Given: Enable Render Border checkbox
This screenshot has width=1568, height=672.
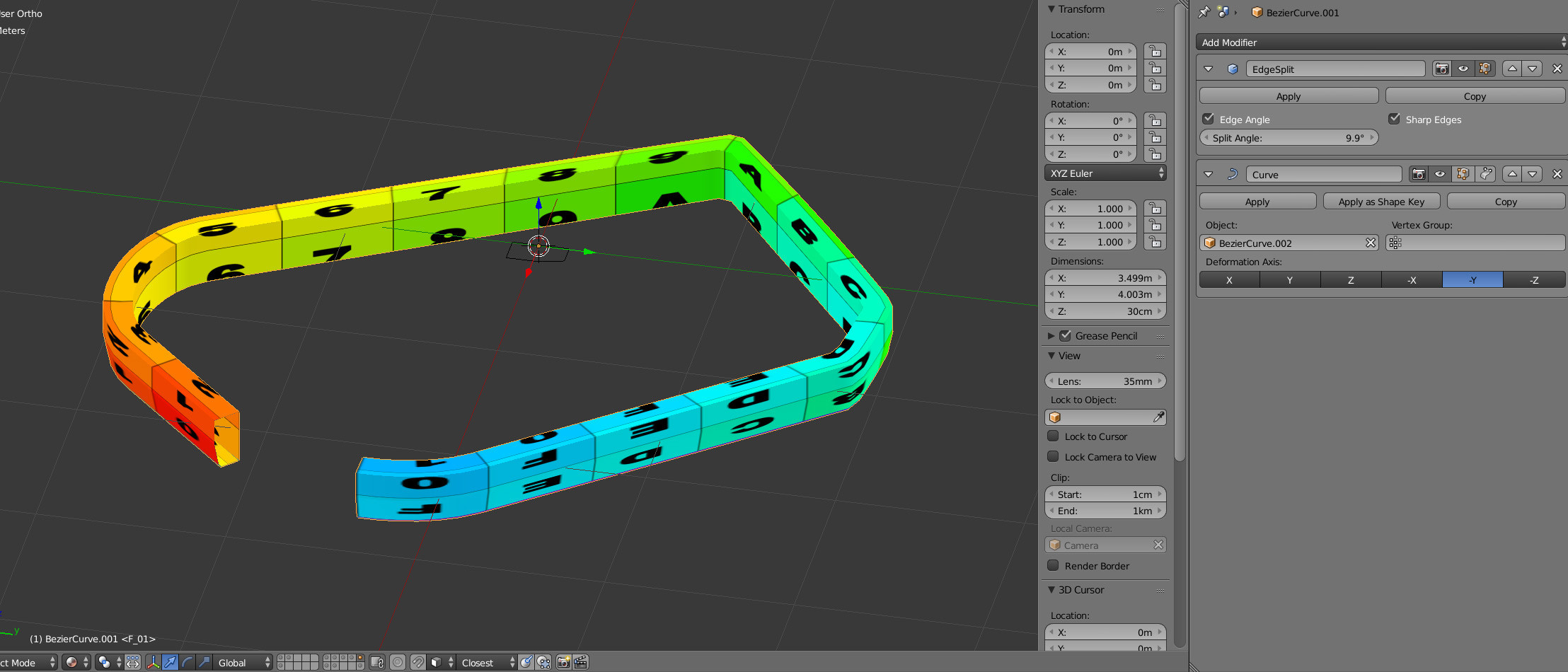Looking at the screenshot, I should click(x=1053, y=565).
